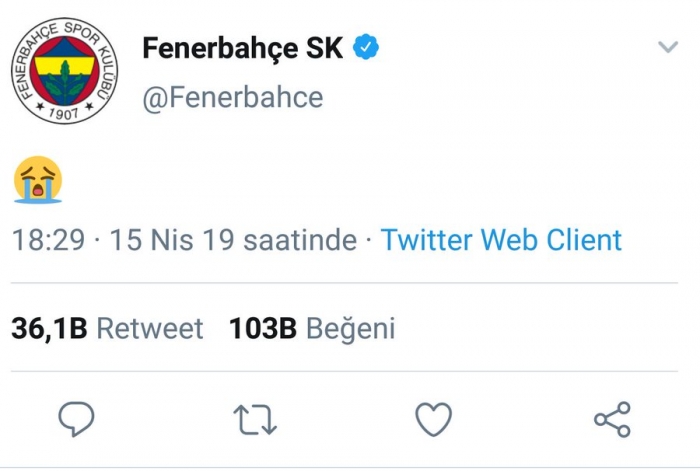
Task: Open the share icon options
Action: tap(612, 420)
